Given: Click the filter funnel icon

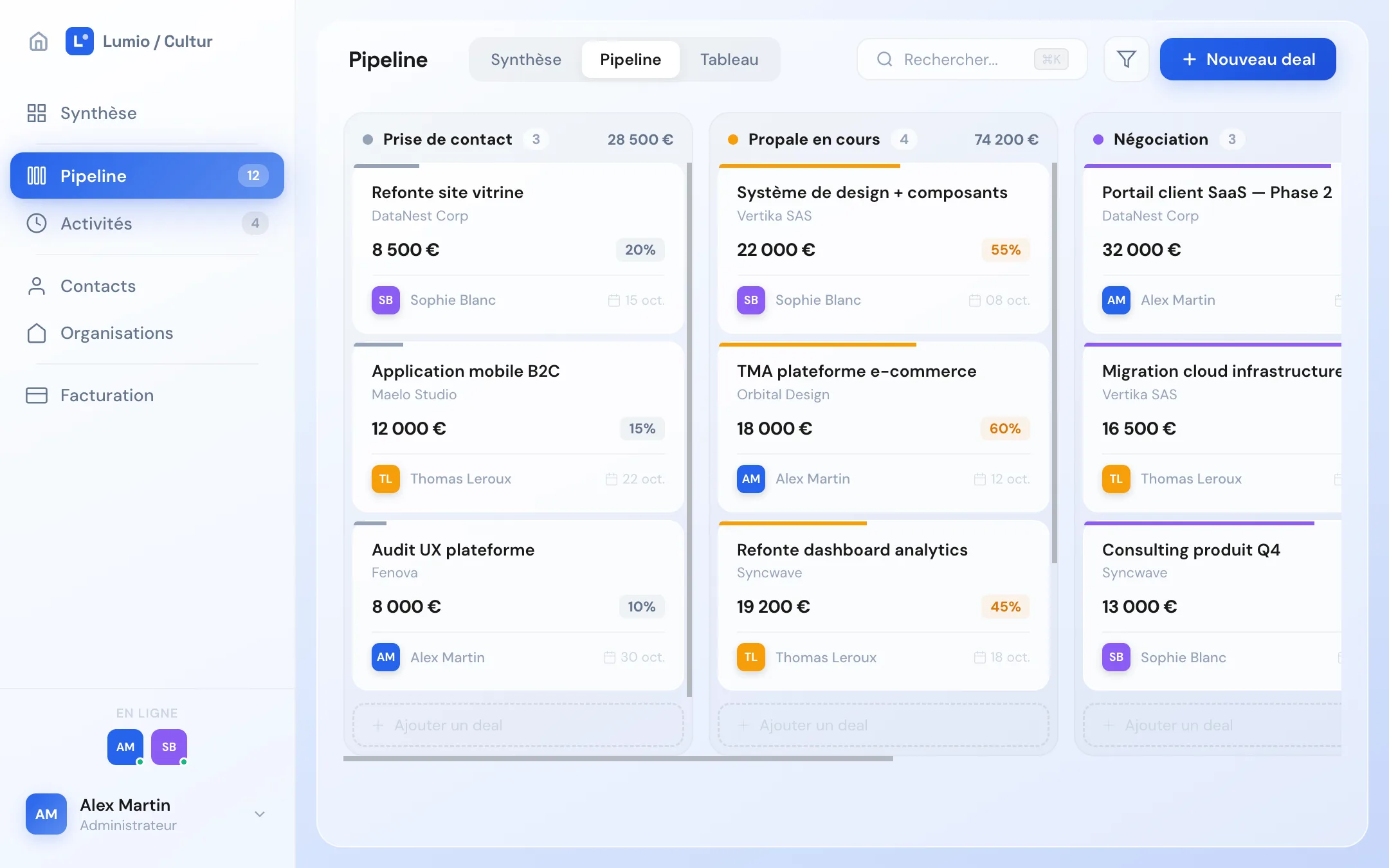Looking at the screenshot, I should click(x=1127, y=59).
